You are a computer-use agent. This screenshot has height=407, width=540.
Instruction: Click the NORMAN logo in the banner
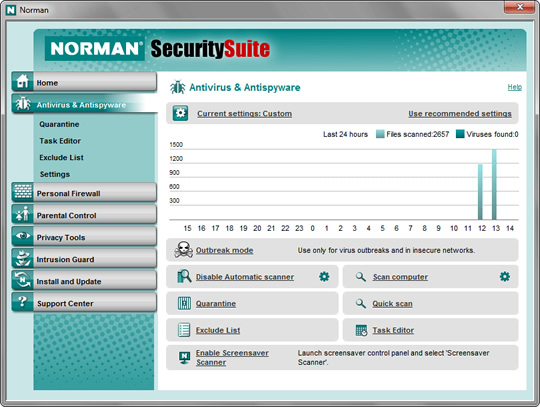95,49
